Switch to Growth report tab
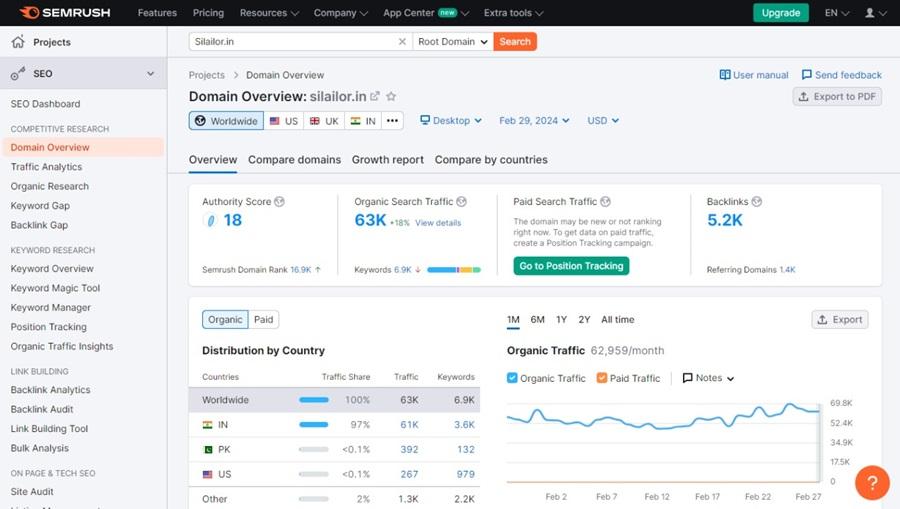Viewport: 900px width, 509px height. [387, 160]
